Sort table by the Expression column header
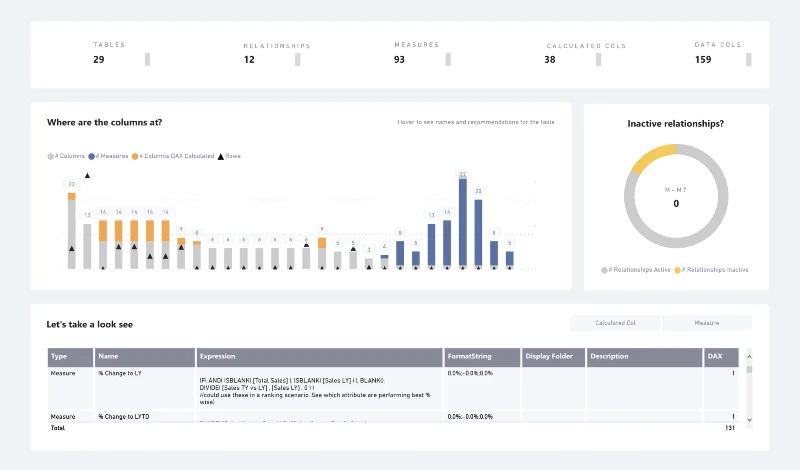This screenshot has width=800, height=470. pyautogui.click(x=319, y=357)
